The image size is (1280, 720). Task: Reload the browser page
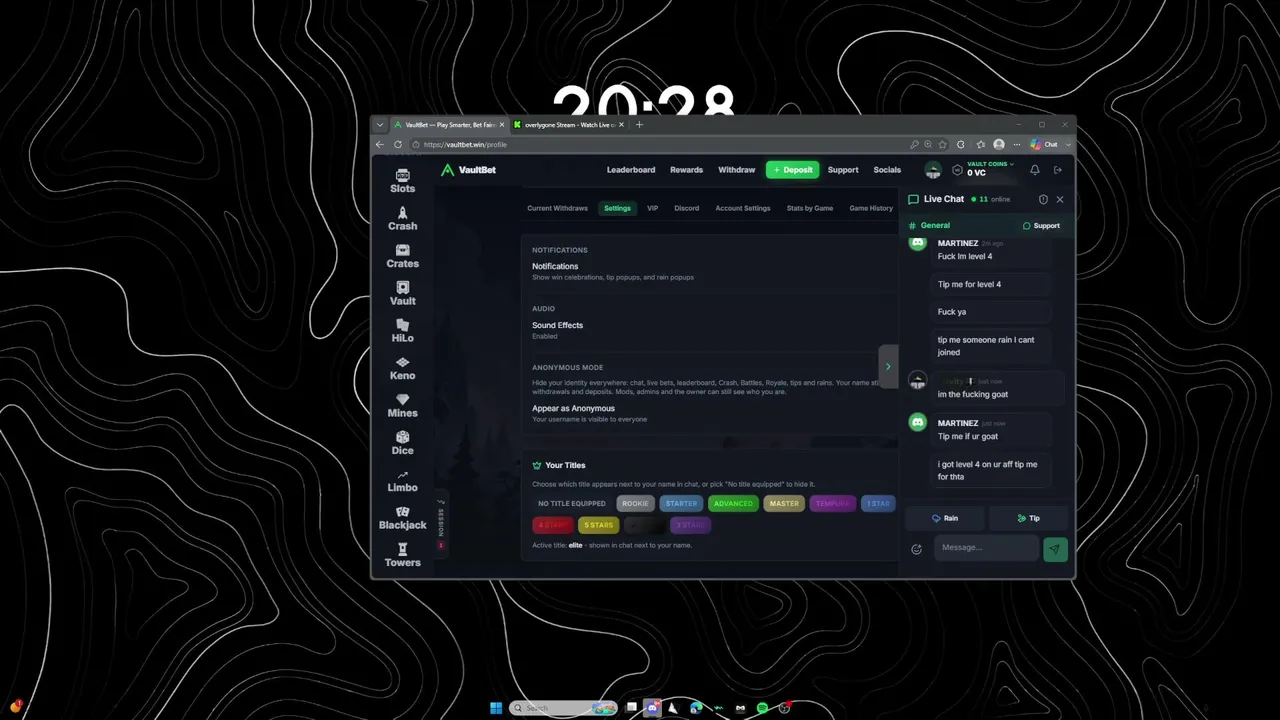(x=398, y=144)
